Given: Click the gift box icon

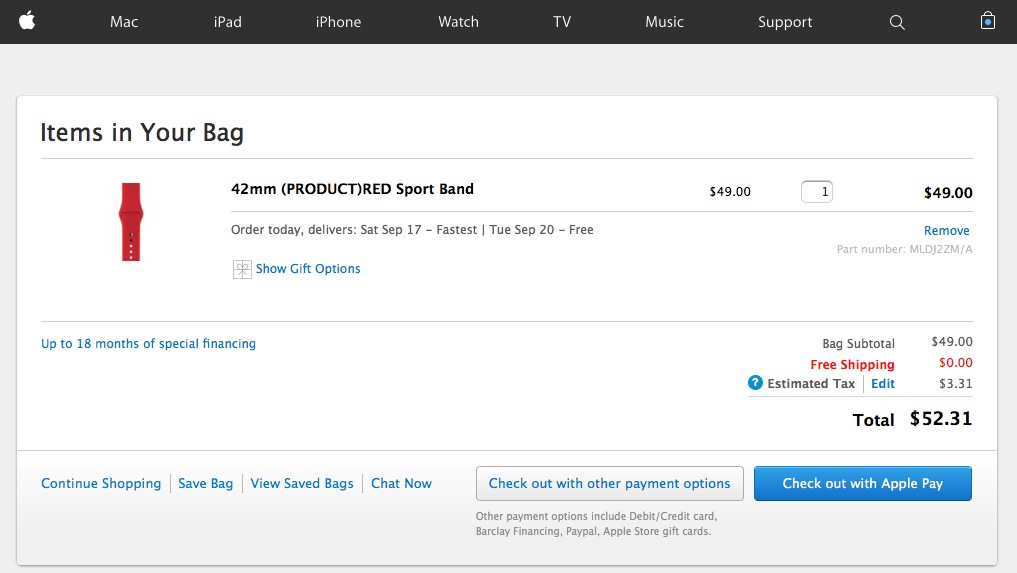Looking at the screenshot, I should click(x=242, y=269).
